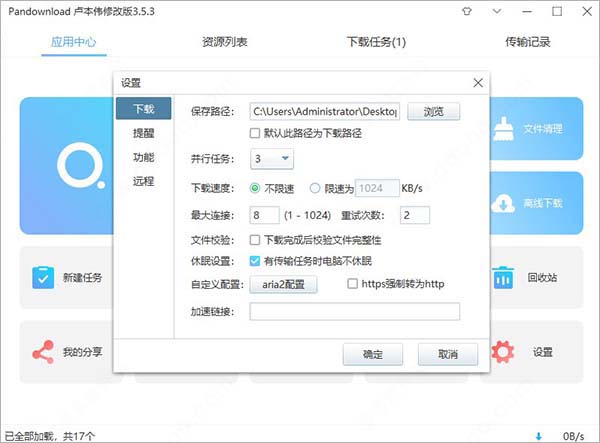Click the 最大连接 value field

point(264,215)
